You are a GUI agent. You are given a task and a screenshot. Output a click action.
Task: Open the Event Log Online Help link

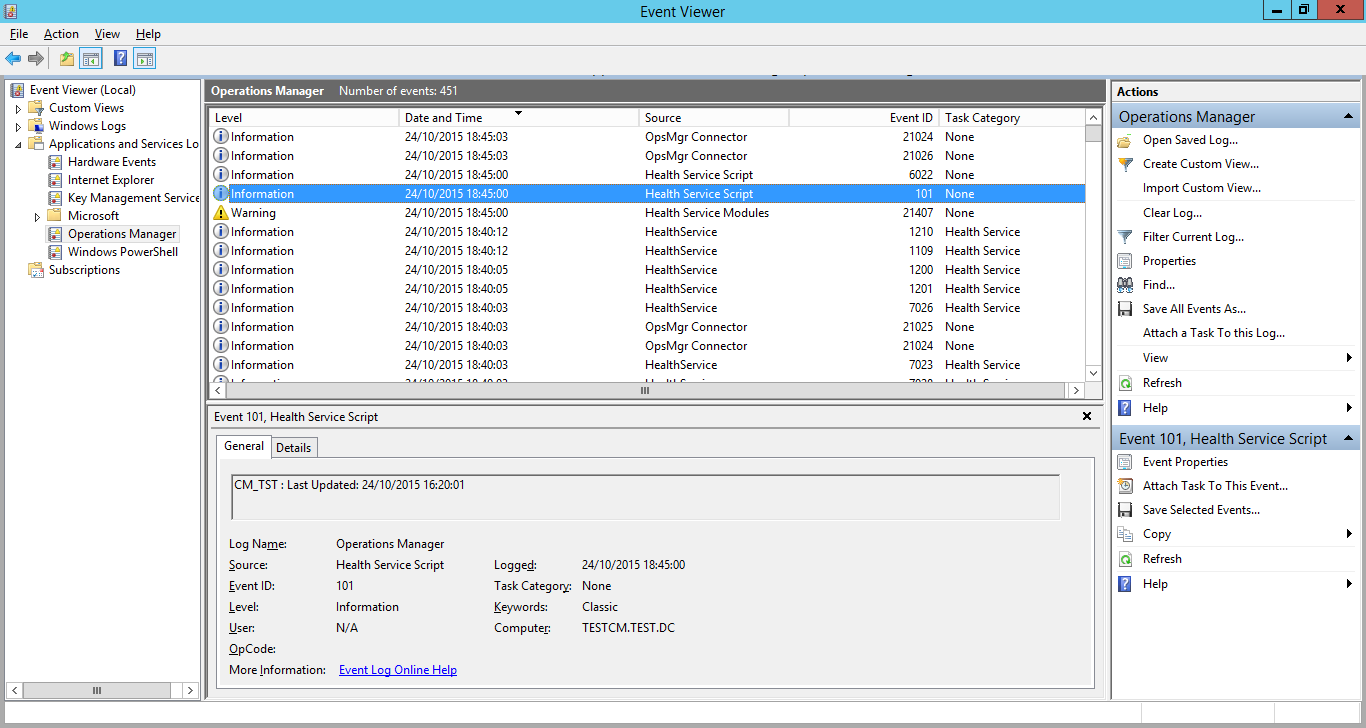[398, 670]
